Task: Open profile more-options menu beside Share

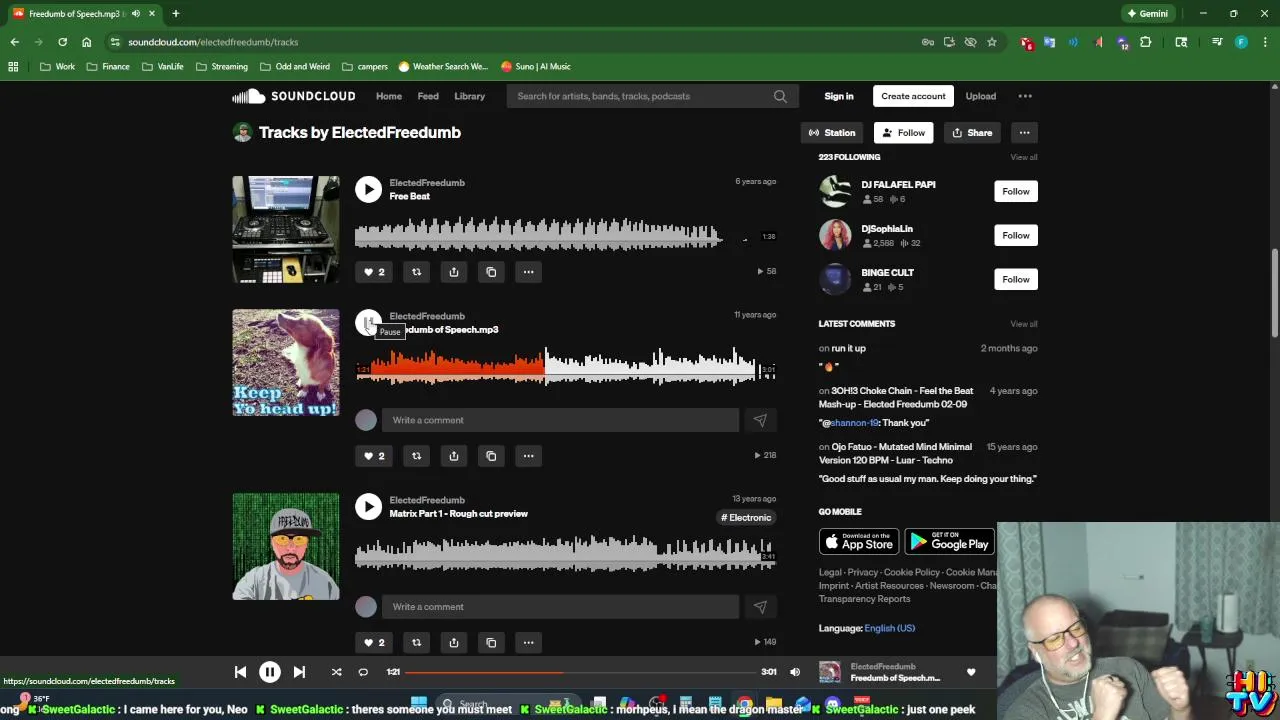Action: coord(1024,133)
